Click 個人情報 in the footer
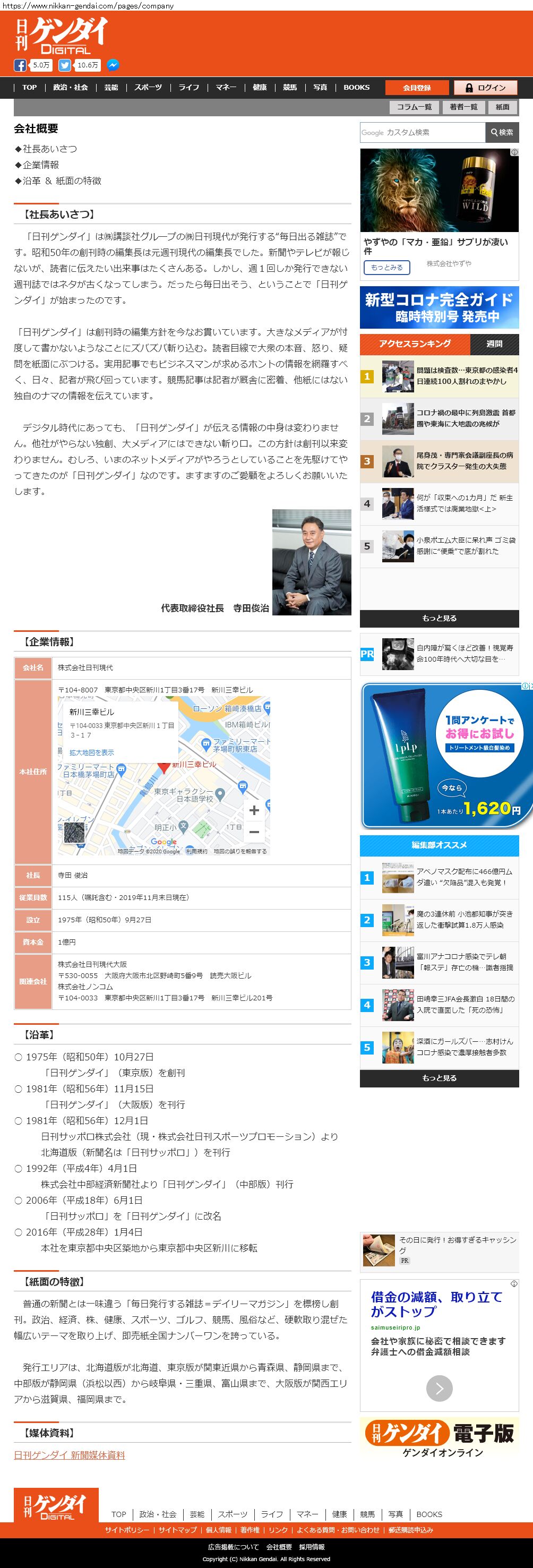Screen dimensions: 533x1568 218,1530
